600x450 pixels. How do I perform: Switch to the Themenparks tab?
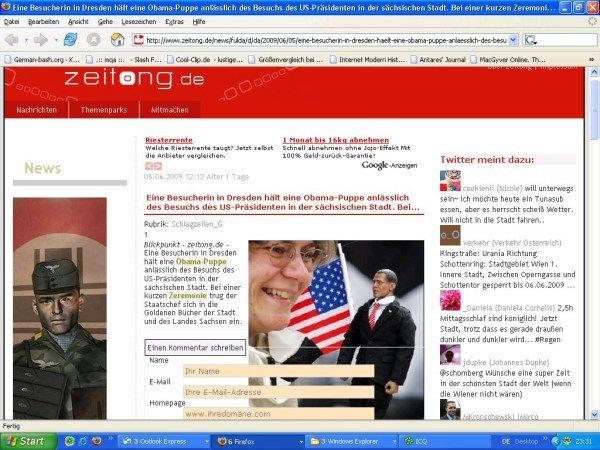[104, 110]
